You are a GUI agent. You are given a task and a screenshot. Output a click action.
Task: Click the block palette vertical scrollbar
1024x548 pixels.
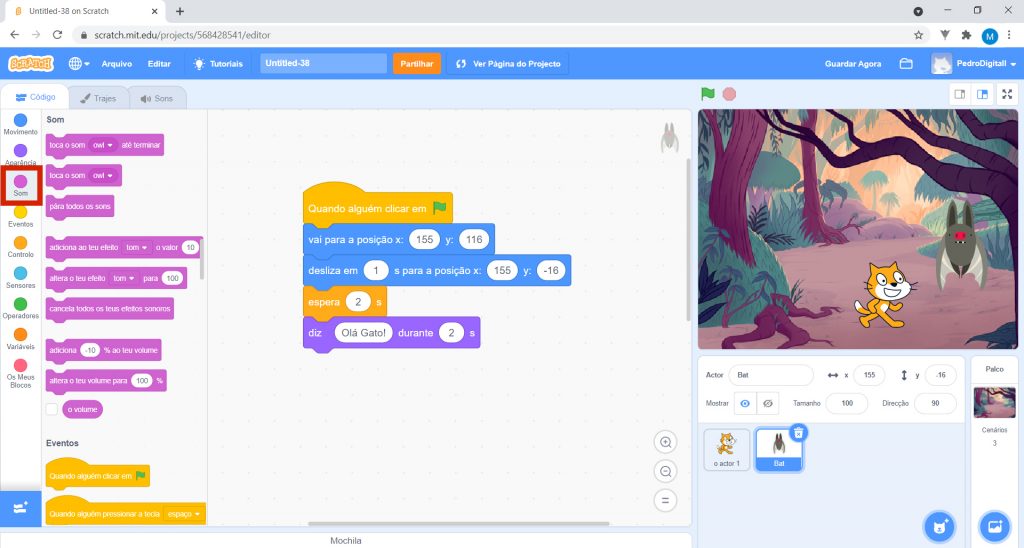point(202,259)
